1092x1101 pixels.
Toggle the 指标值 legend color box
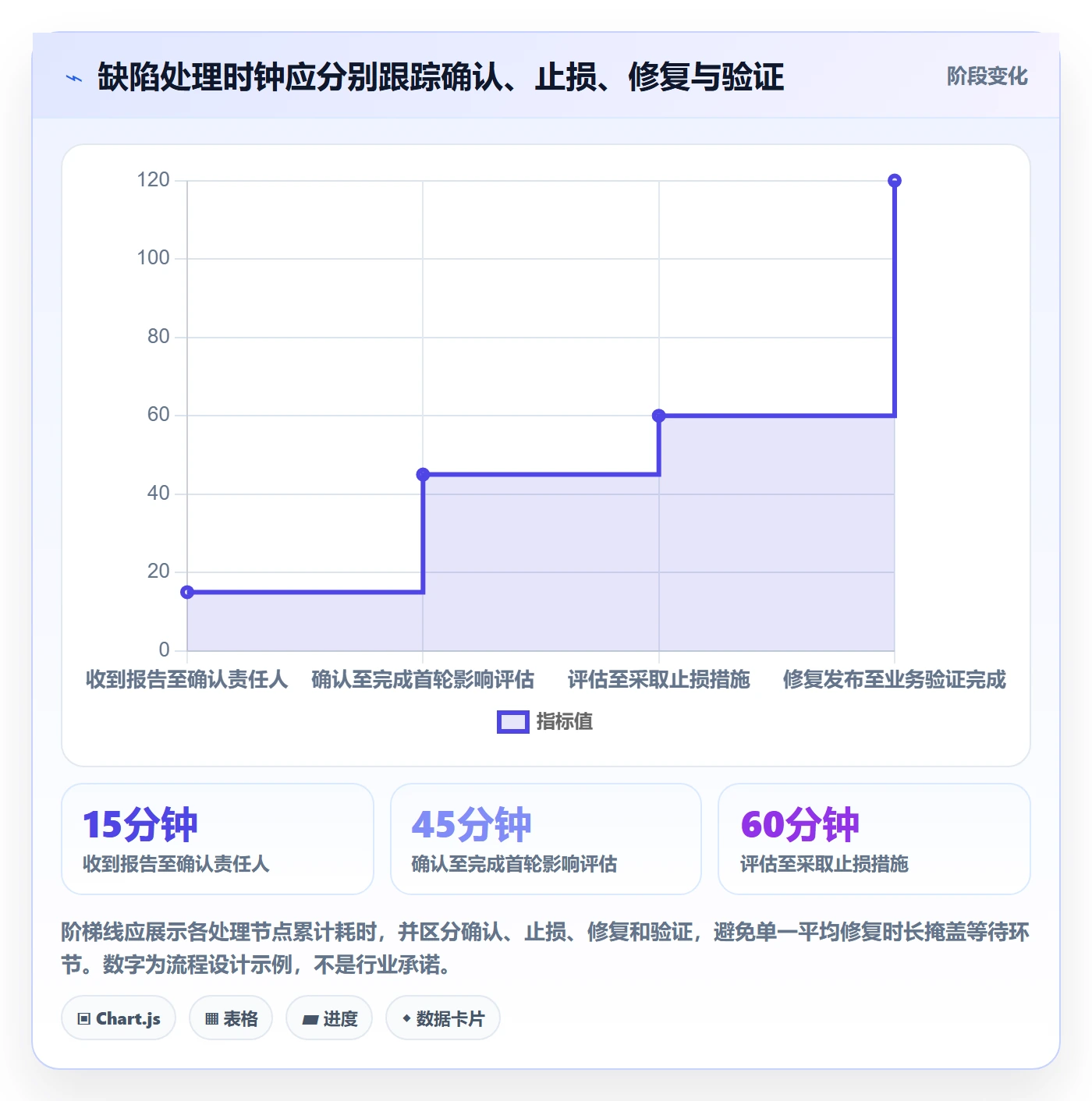coord(512,722)
